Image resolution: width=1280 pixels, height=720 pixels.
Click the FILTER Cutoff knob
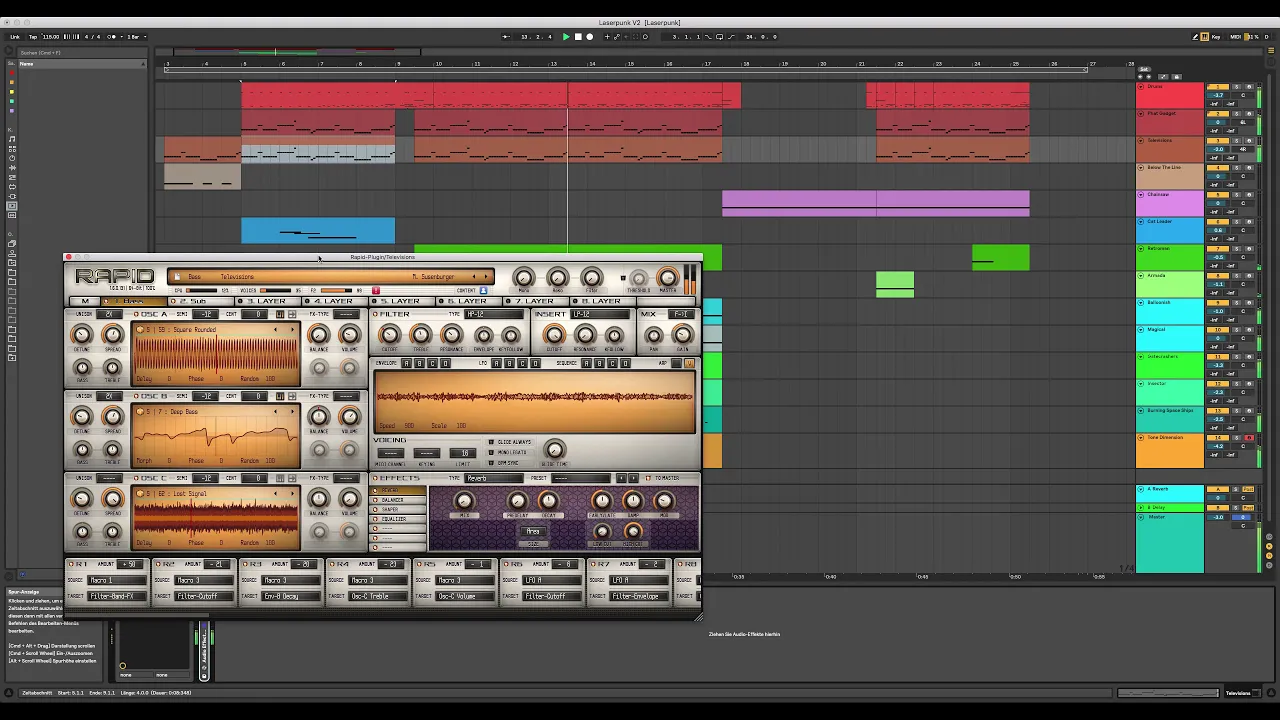click(x=390, y=336)
